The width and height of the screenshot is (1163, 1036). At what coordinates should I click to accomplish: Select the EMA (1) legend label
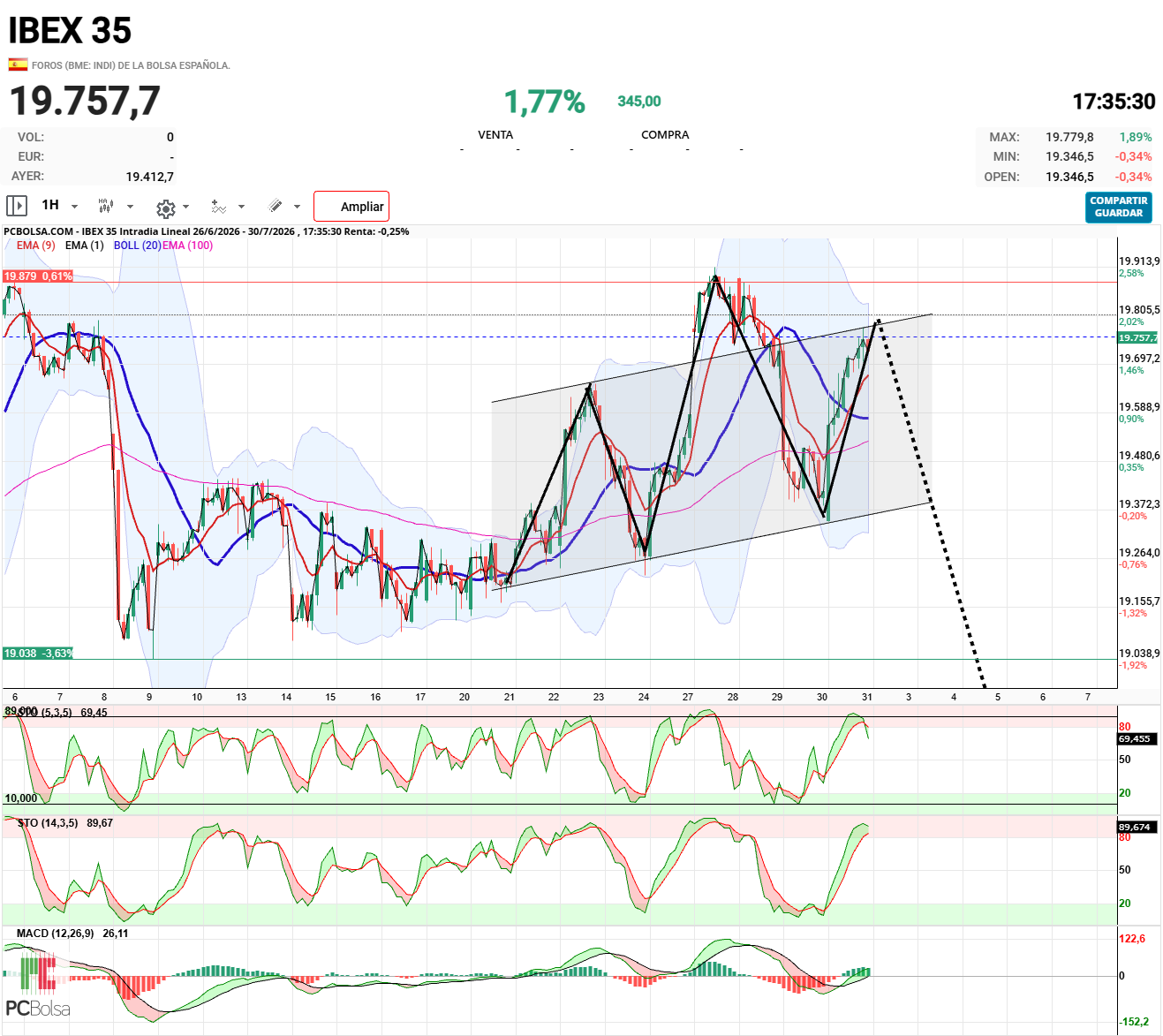(x=84, y=246)
